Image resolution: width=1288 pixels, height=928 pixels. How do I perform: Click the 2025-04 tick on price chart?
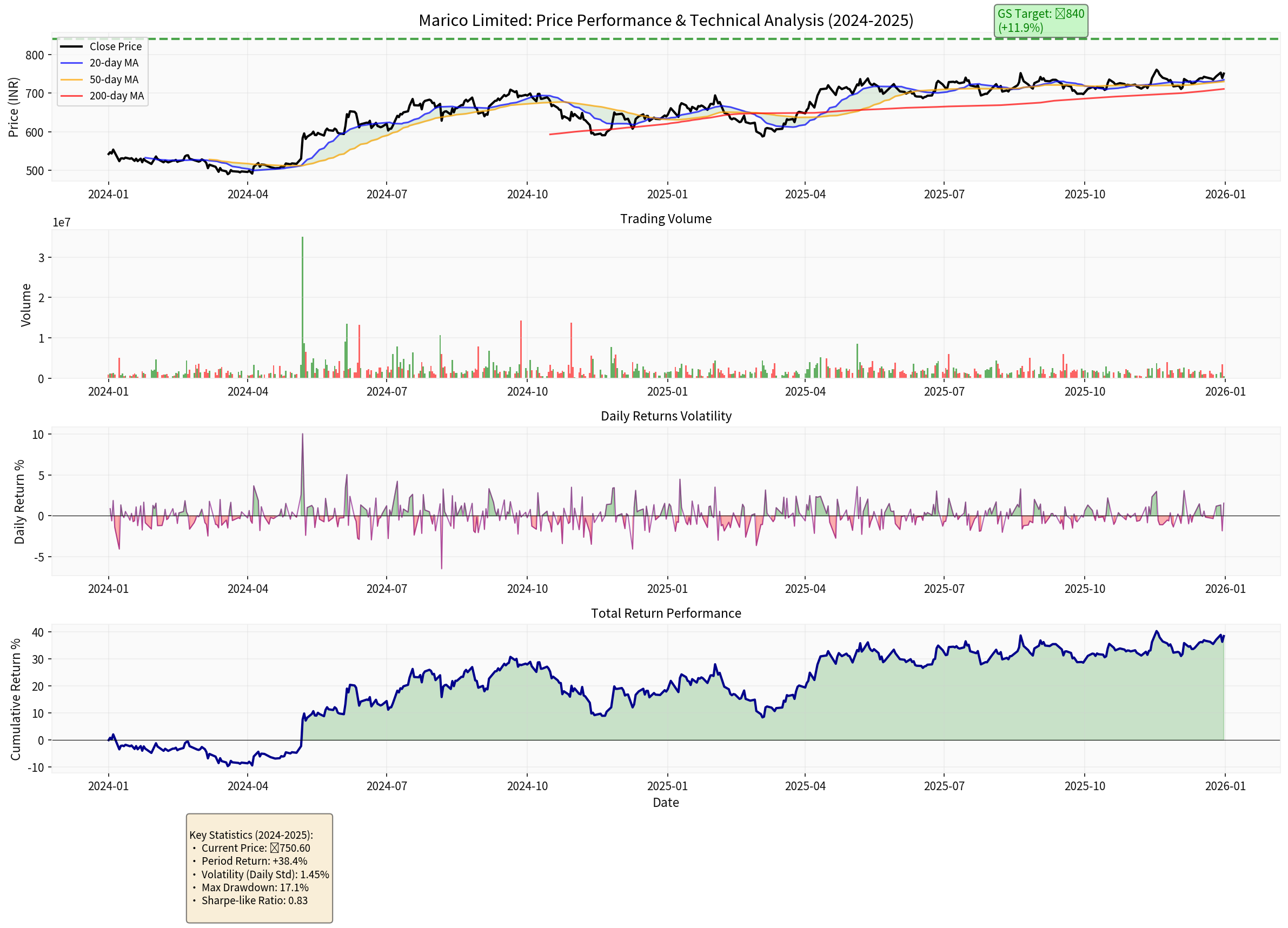tap(805, 194)
